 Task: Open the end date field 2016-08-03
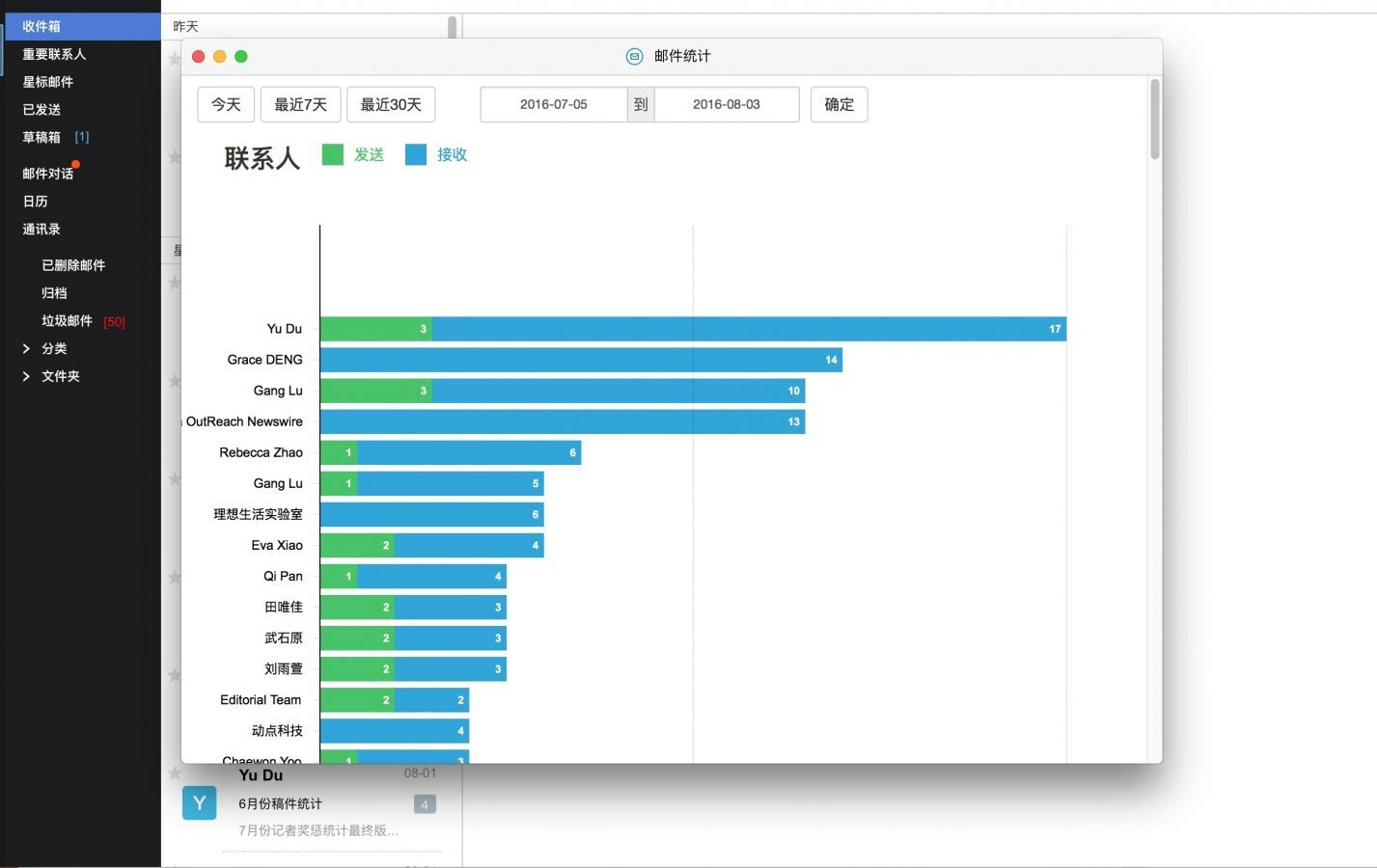(x=726, y=104)
